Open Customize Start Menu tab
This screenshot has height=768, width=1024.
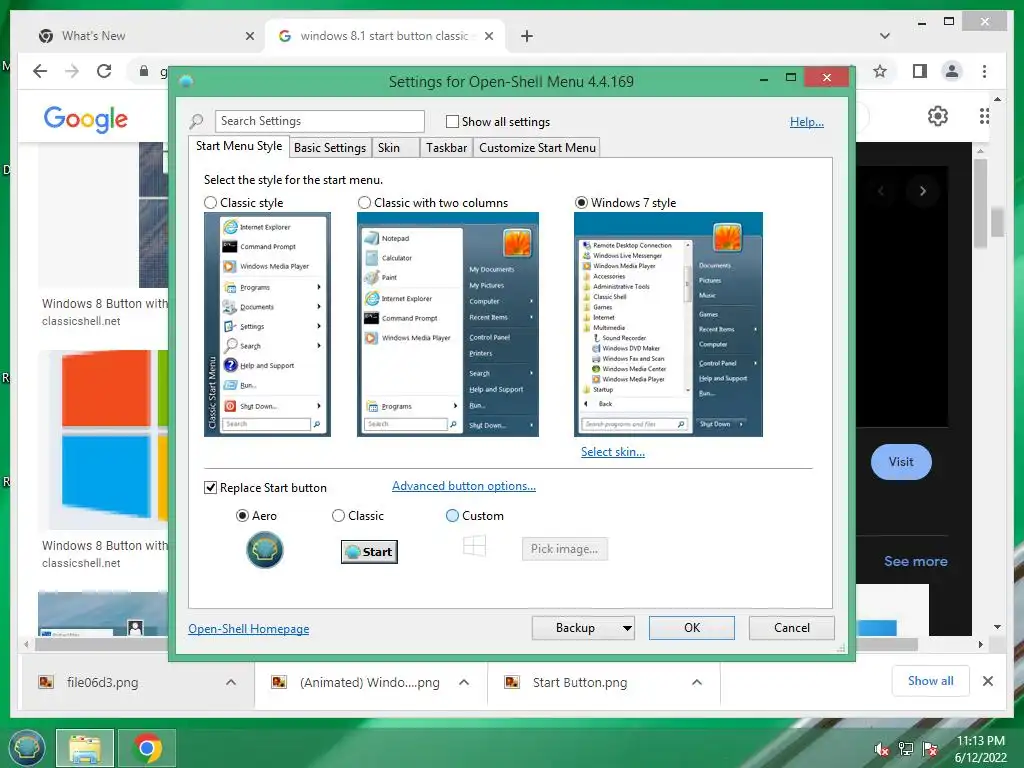click(537, 148)
